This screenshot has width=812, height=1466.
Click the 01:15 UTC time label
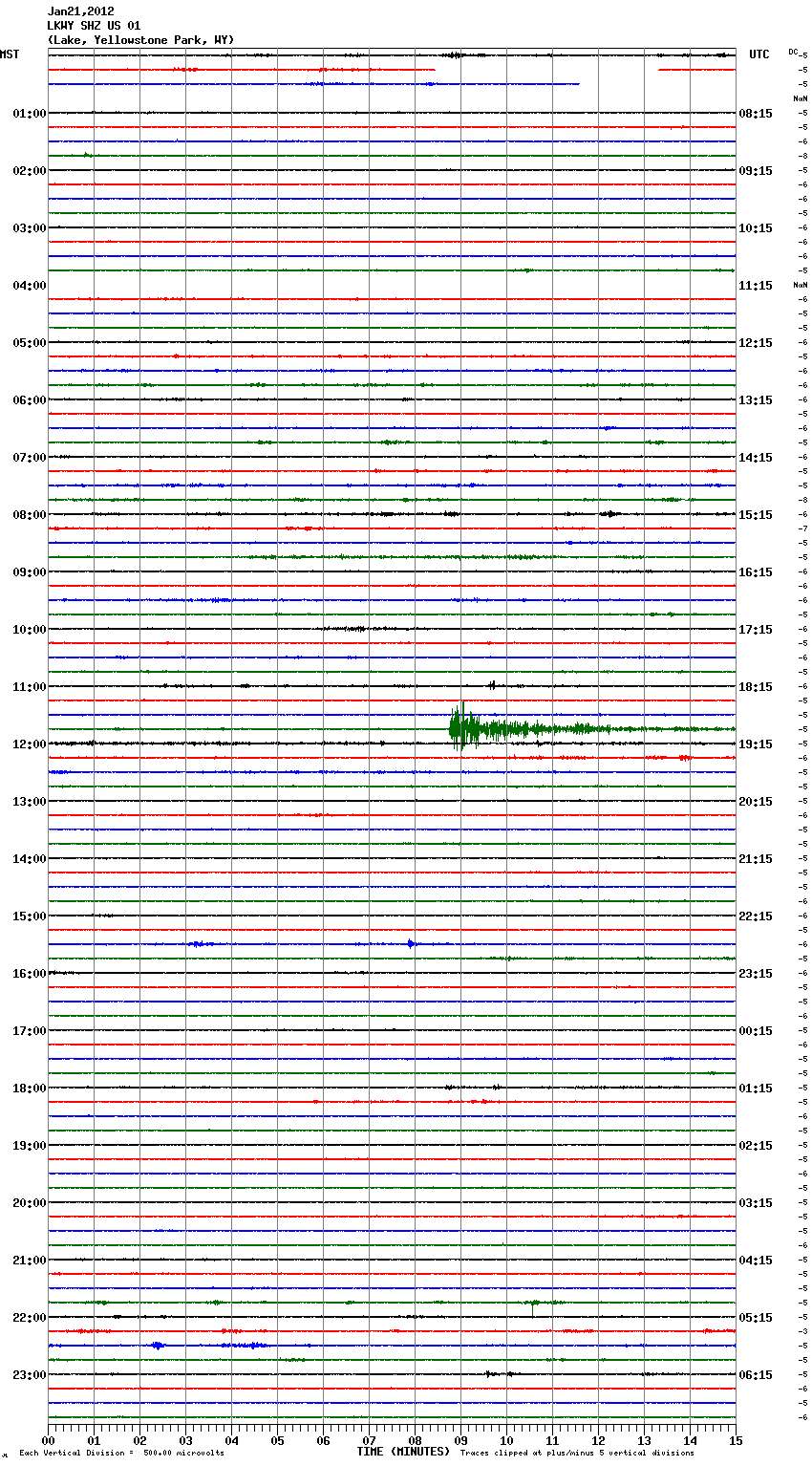point(756,1089)
